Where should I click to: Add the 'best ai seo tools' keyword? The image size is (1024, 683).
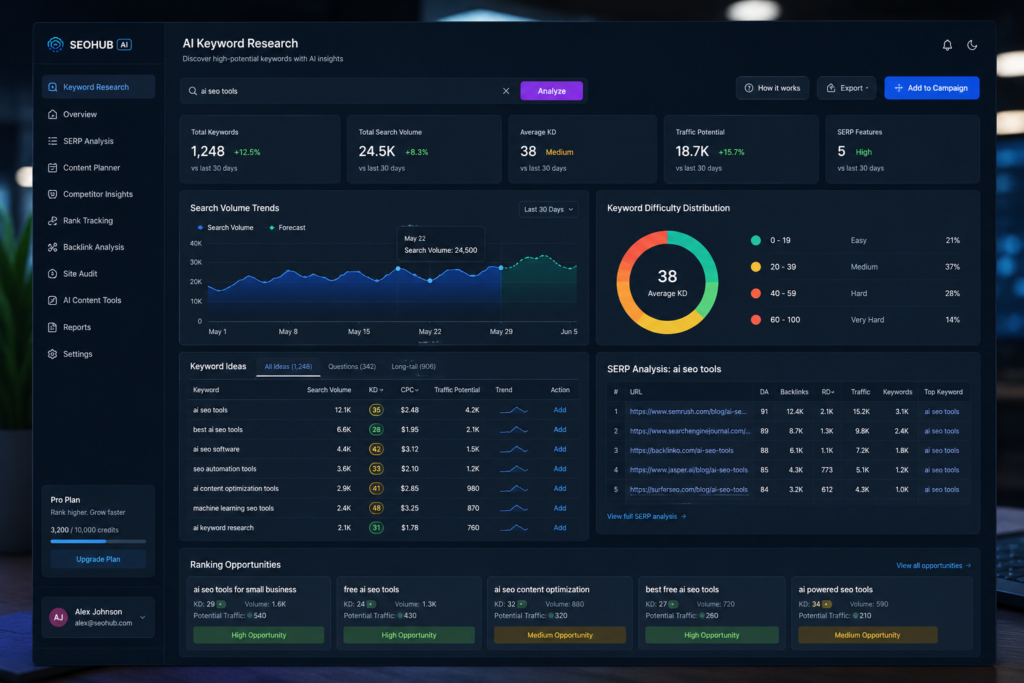560,430
